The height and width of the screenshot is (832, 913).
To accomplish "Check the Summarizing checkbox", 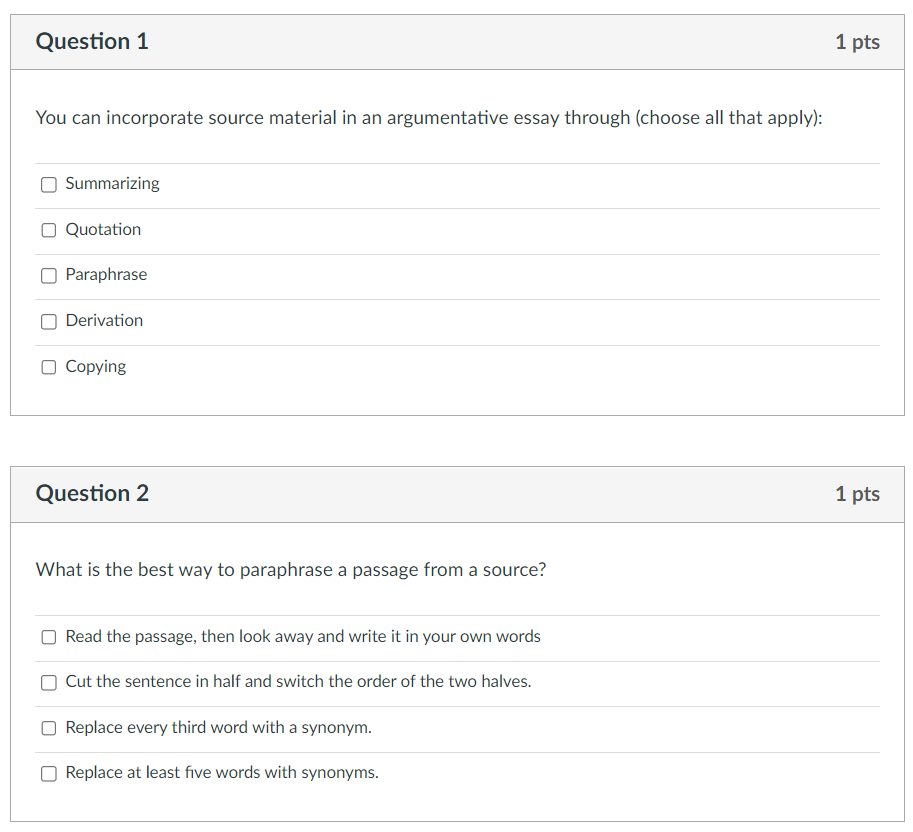I will coord(49,184).
